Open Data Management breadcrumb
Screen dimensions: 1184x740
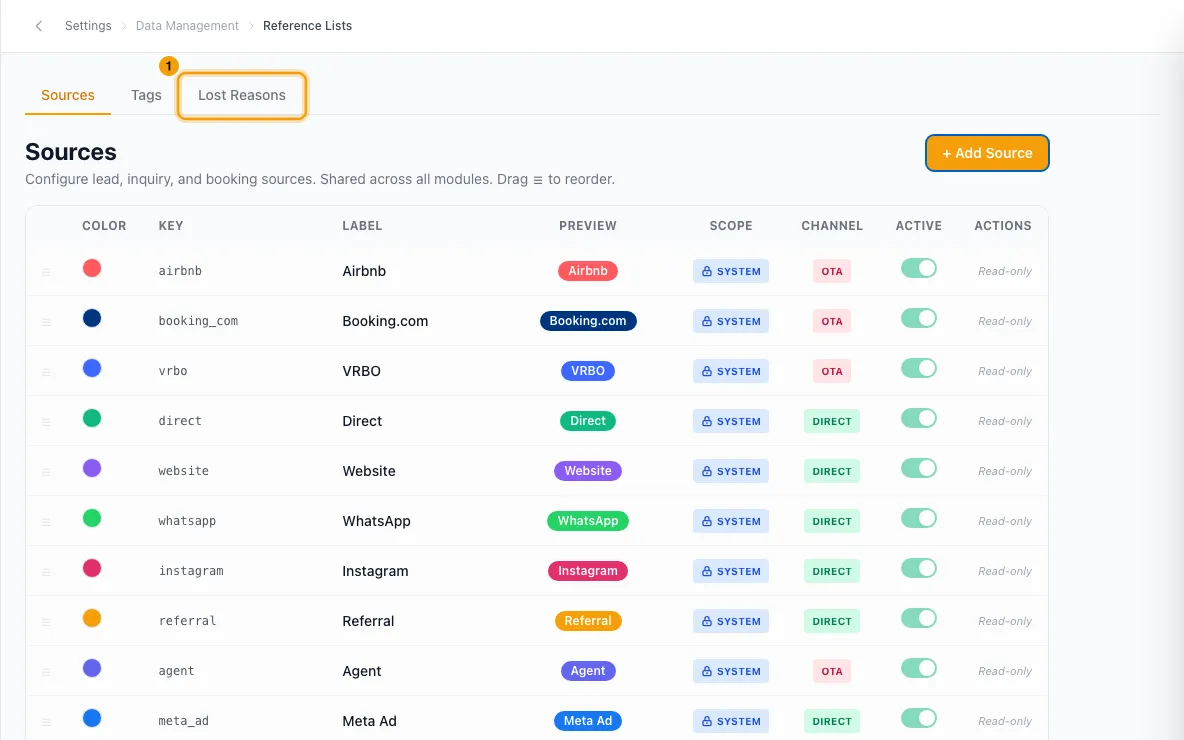pos(187,26)
